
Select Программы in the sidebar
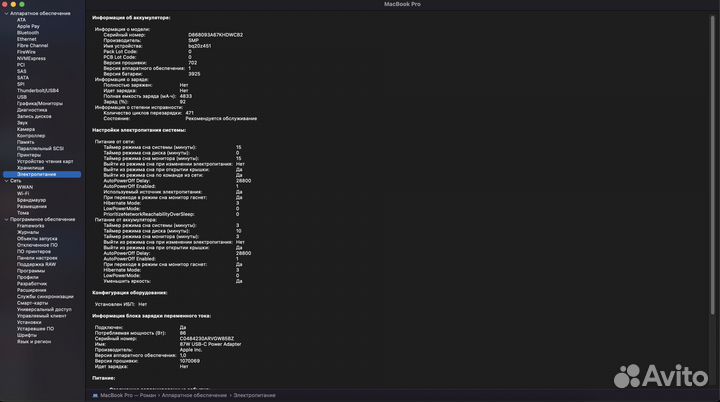(30, 271)
